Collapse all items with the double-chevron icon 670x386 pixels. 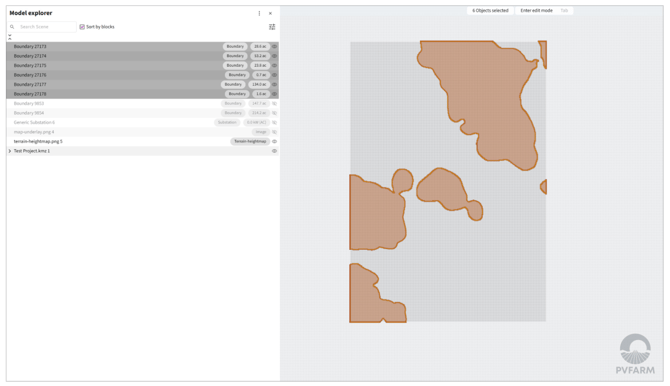tap(10, 37)
